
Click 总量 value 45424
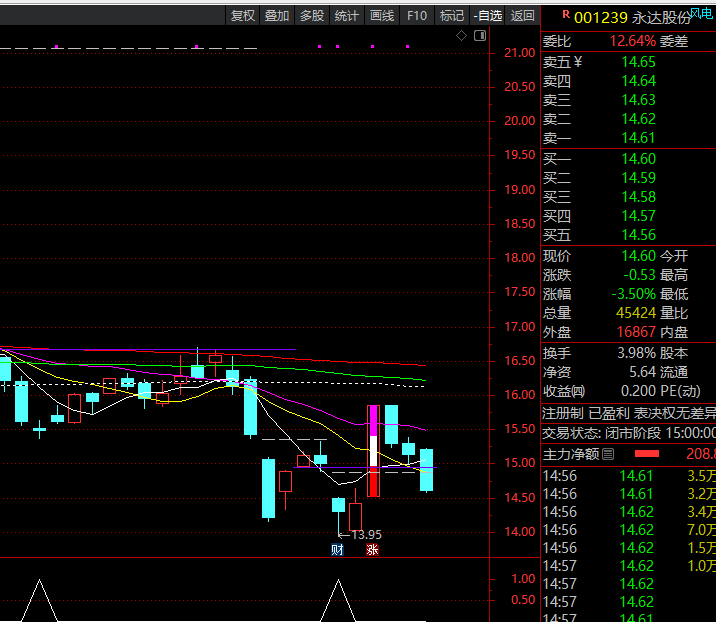(636, 313)
